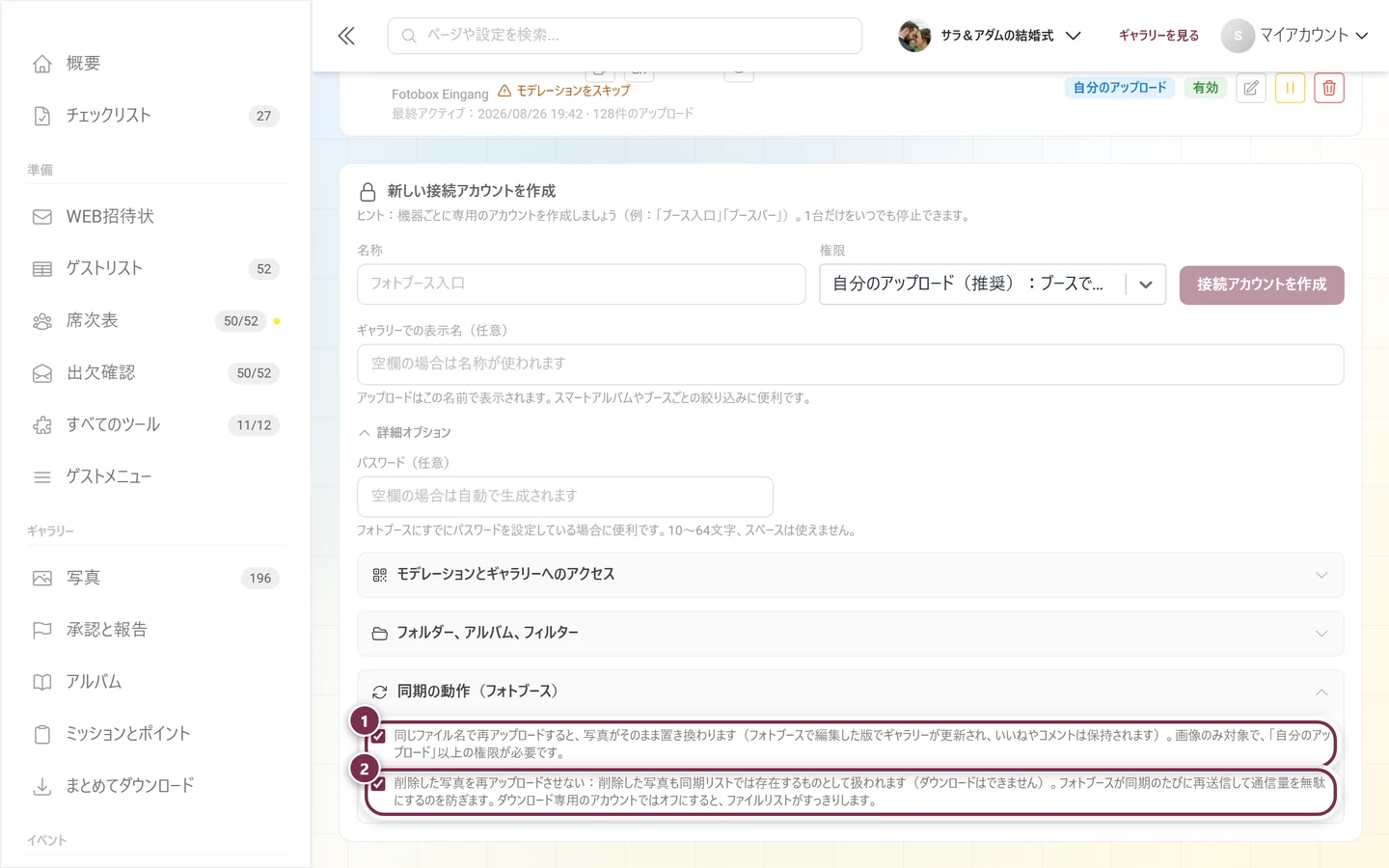The width and height of the screenshot is (1389, 868).
Task: Collapse 同期の動作（フォトブース） section
Action: 850,692
